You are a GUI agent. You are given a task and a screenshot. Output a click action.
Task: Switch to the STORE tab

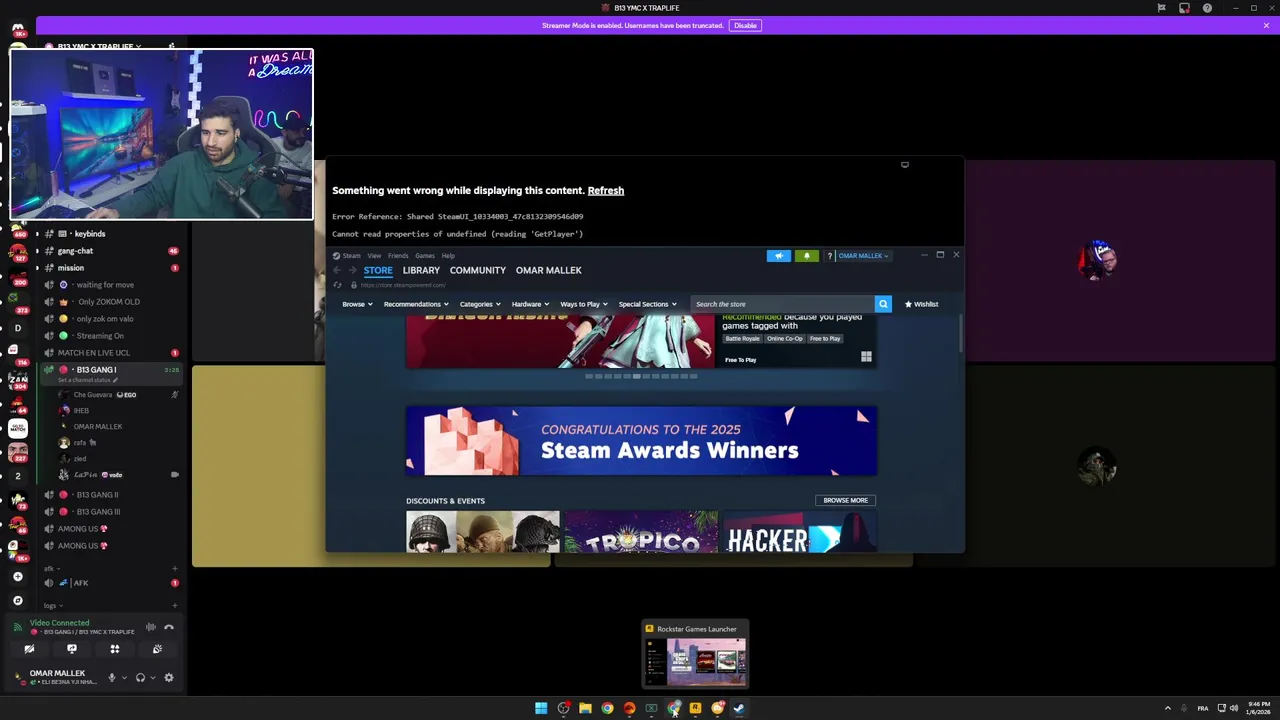coord(378,270)
